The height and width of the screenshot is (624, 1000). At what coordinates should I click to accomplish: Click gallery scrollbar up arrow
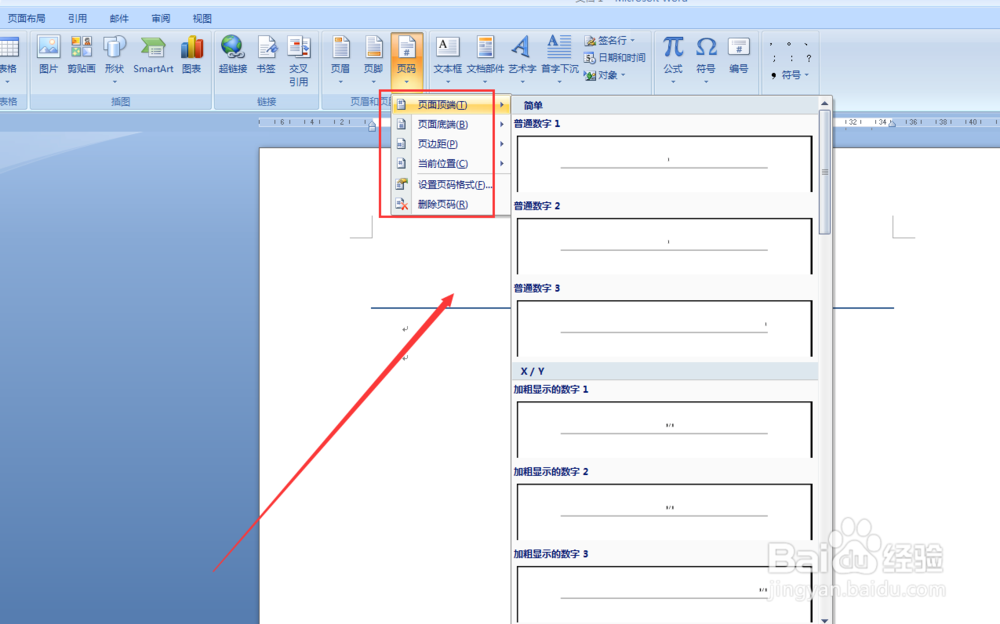[x=825, y=103]
